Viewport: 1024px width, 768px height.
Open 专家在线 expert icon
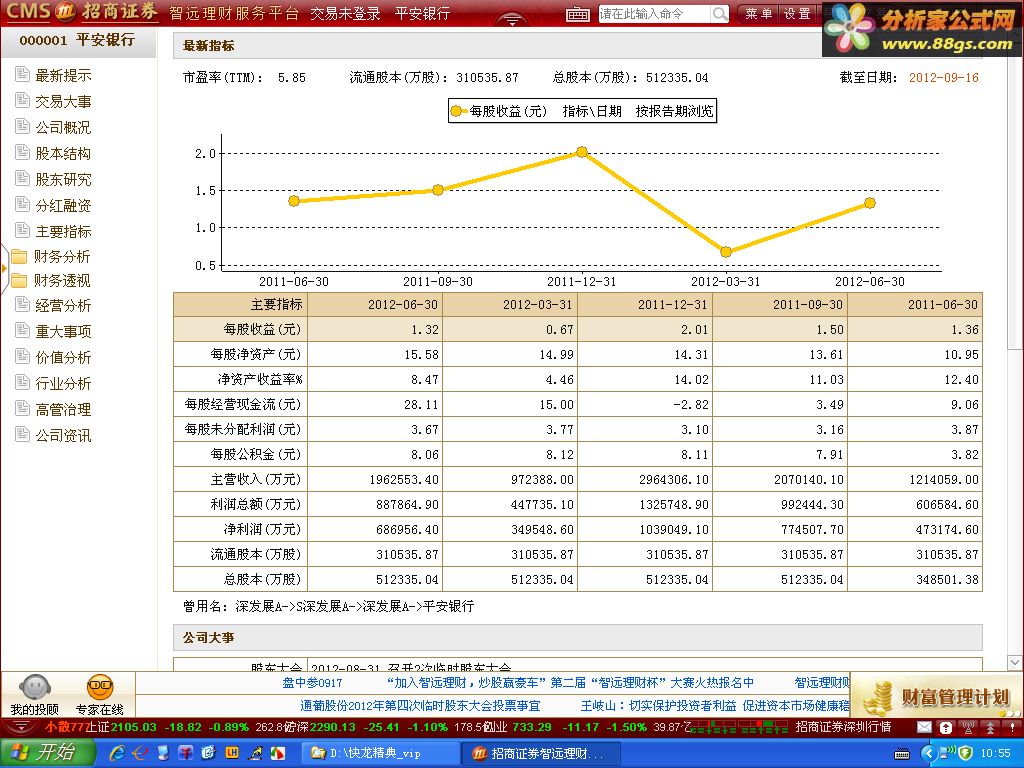click(99, 695)
